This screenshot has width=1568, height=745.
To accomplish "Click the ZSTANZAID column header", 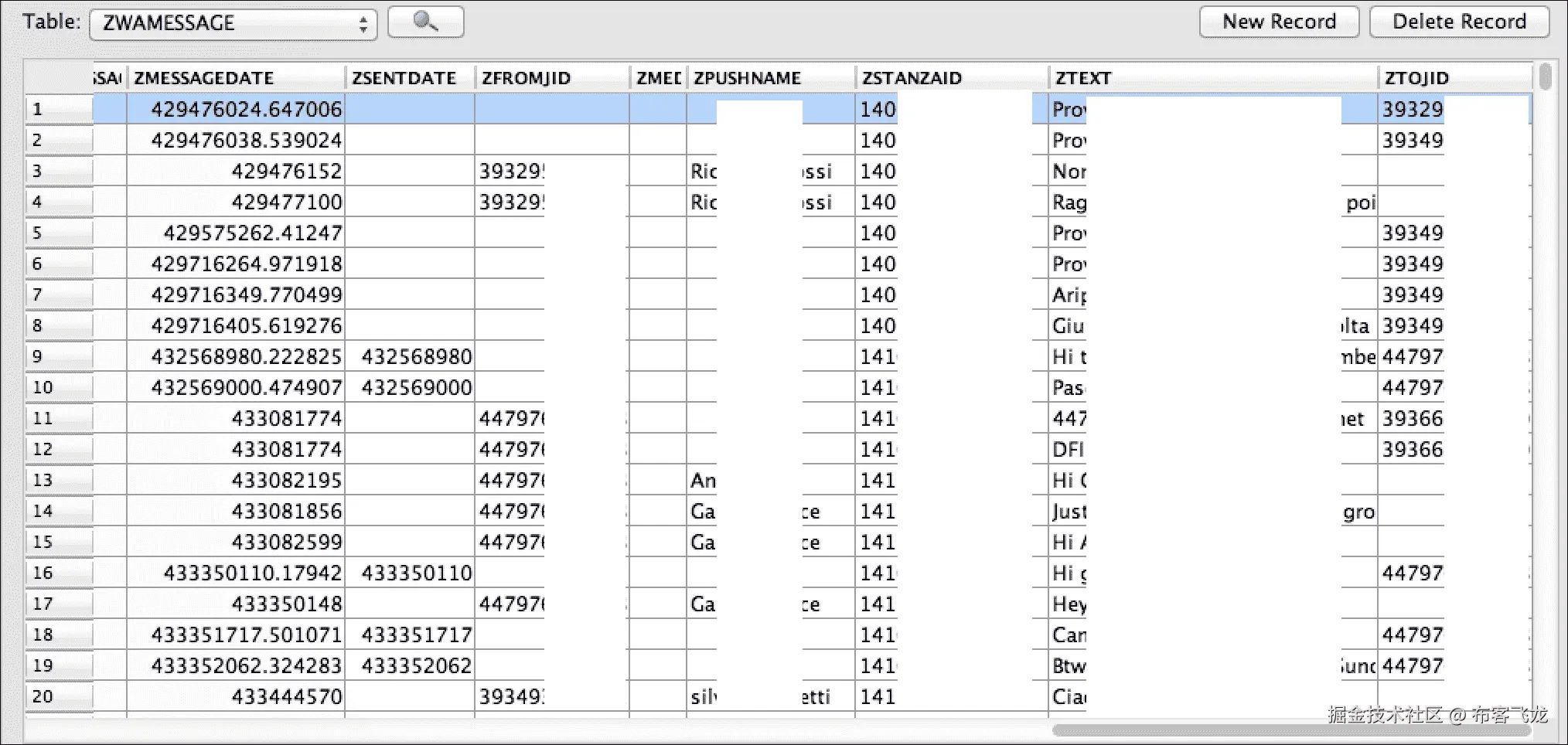I will [952, 78].
